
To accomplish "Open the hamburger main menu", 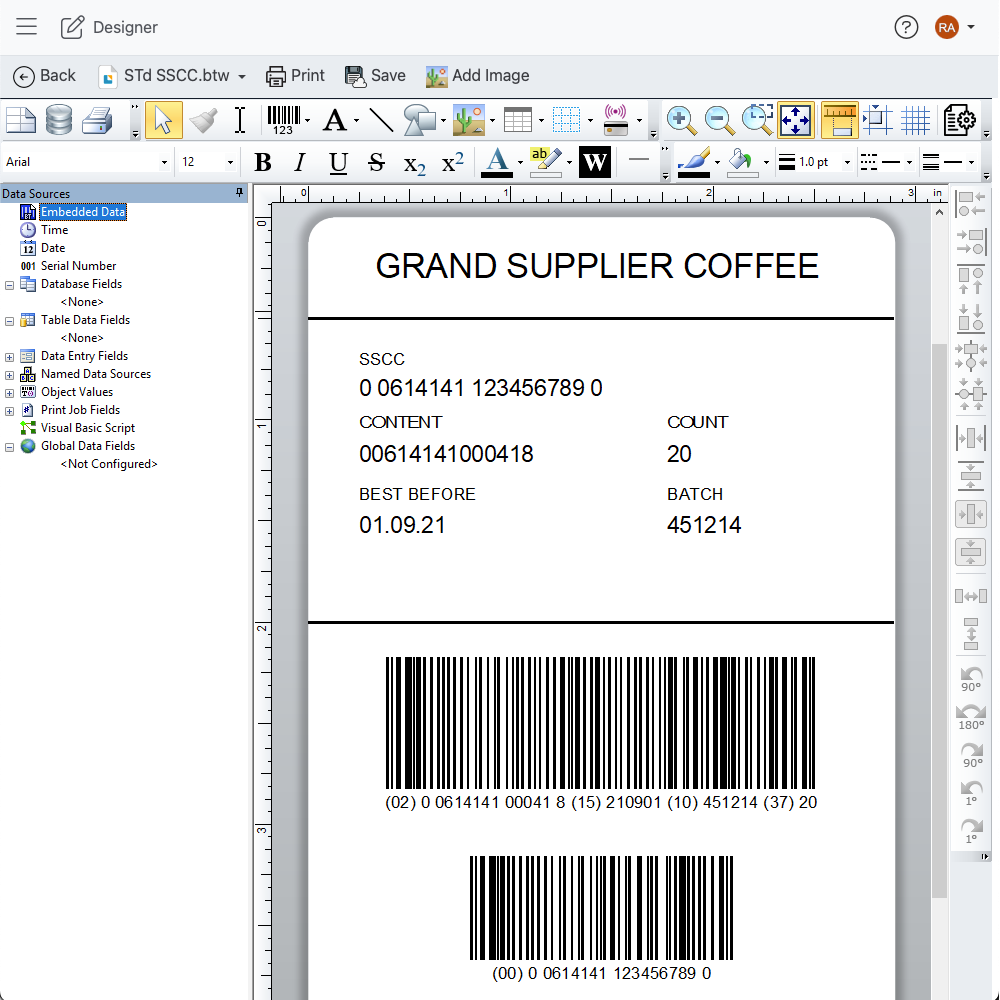I will tap(26, 27).
